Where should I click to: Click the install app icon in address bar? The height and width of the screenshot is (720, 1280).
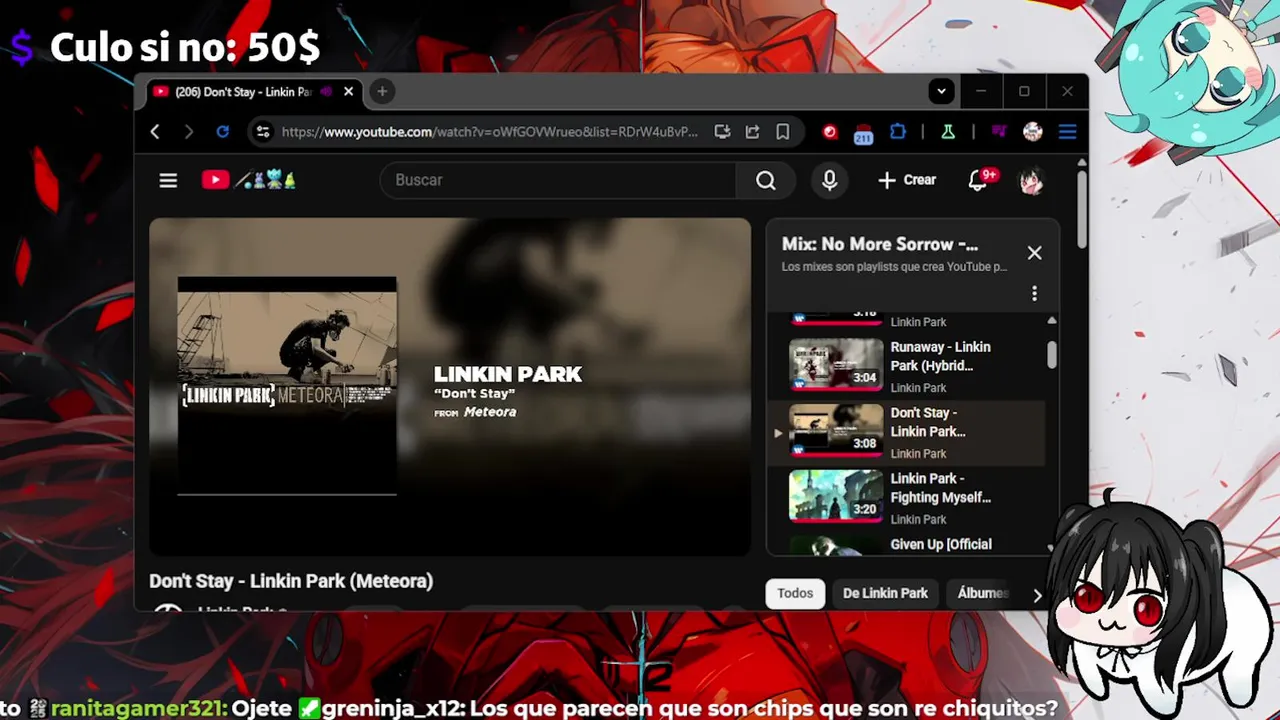pyautogui.click(x=722, y=132)
